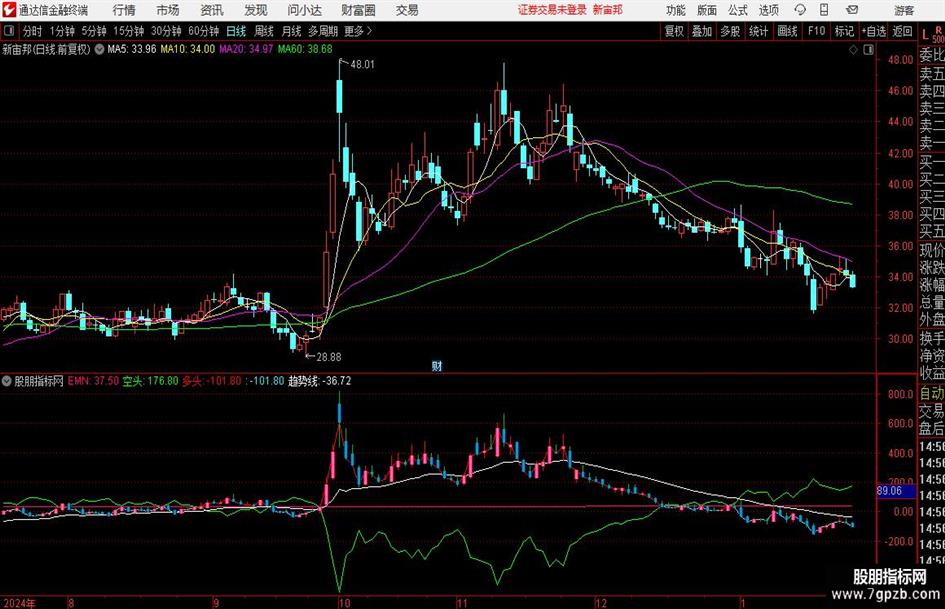
Task: Click the 复权 toolbar button
Action: [674, 31]
